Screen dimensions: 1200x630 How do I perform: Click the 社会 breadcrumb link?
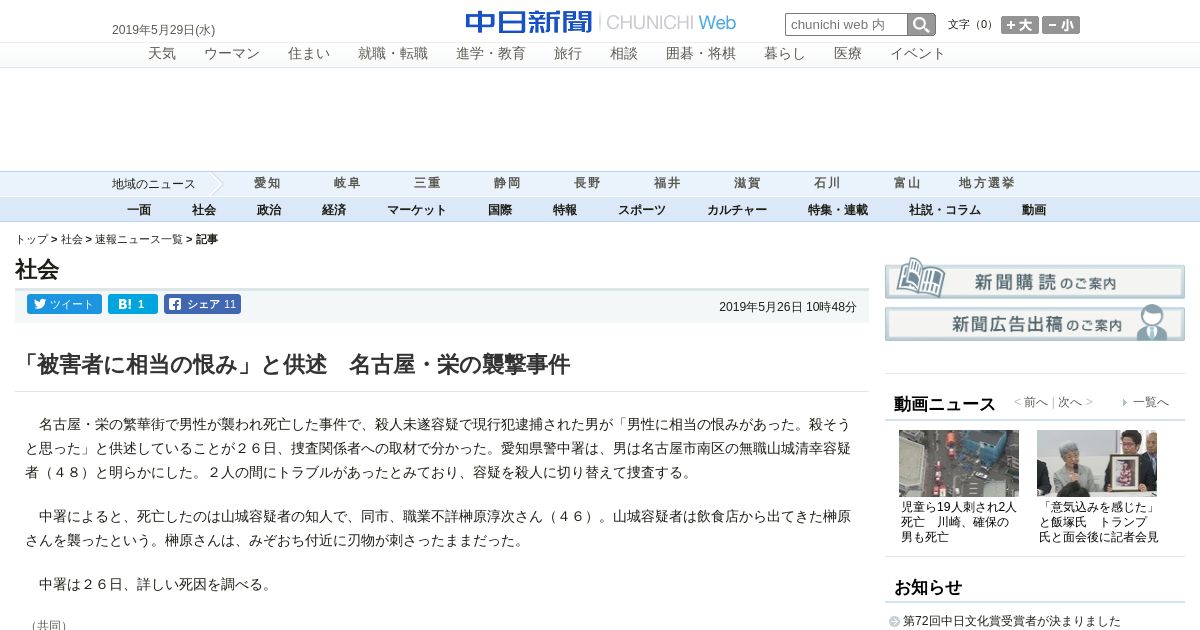pos(72,240)
